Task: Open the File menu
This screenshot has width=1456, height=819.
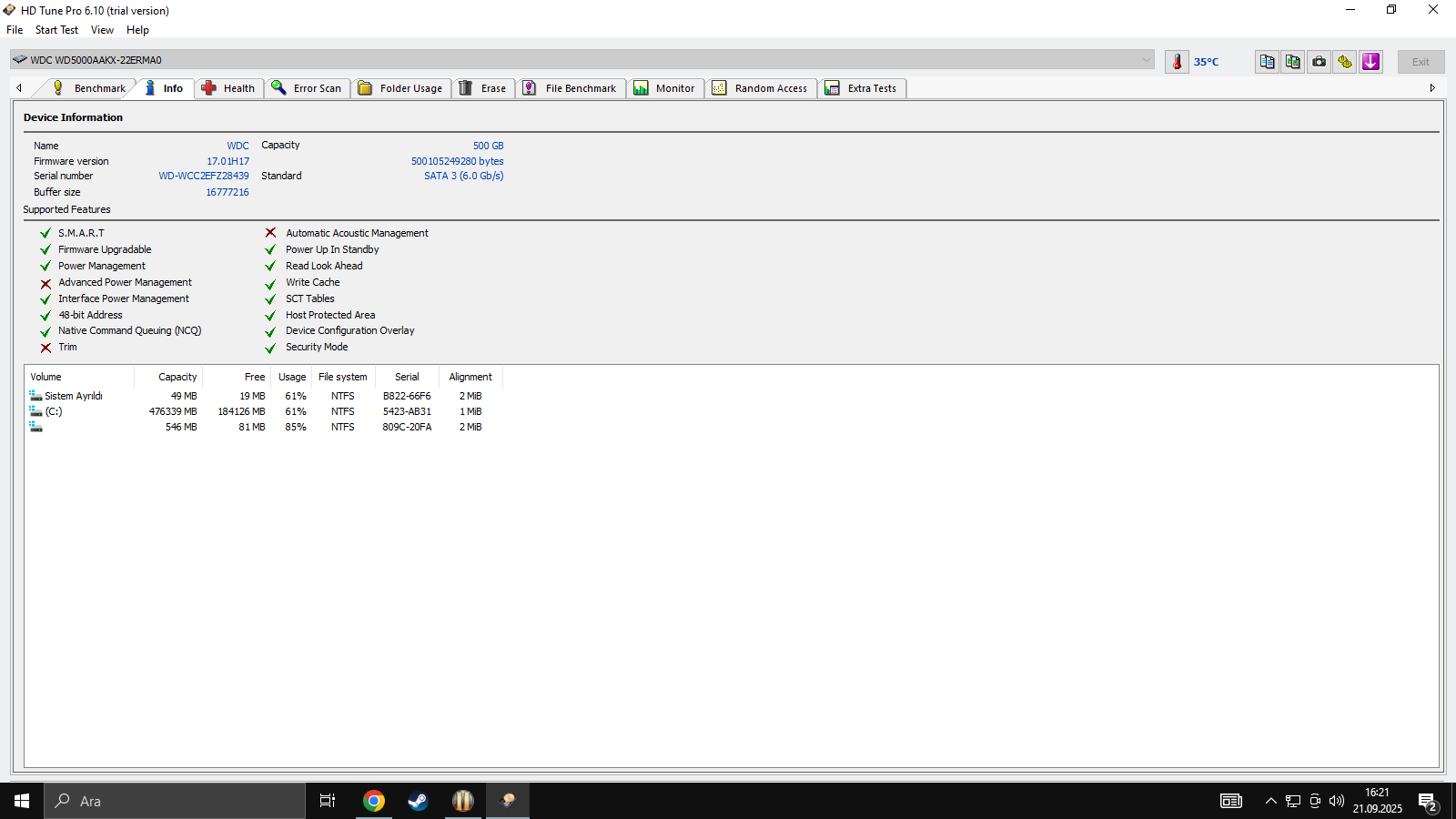Action: pos(15,30)
